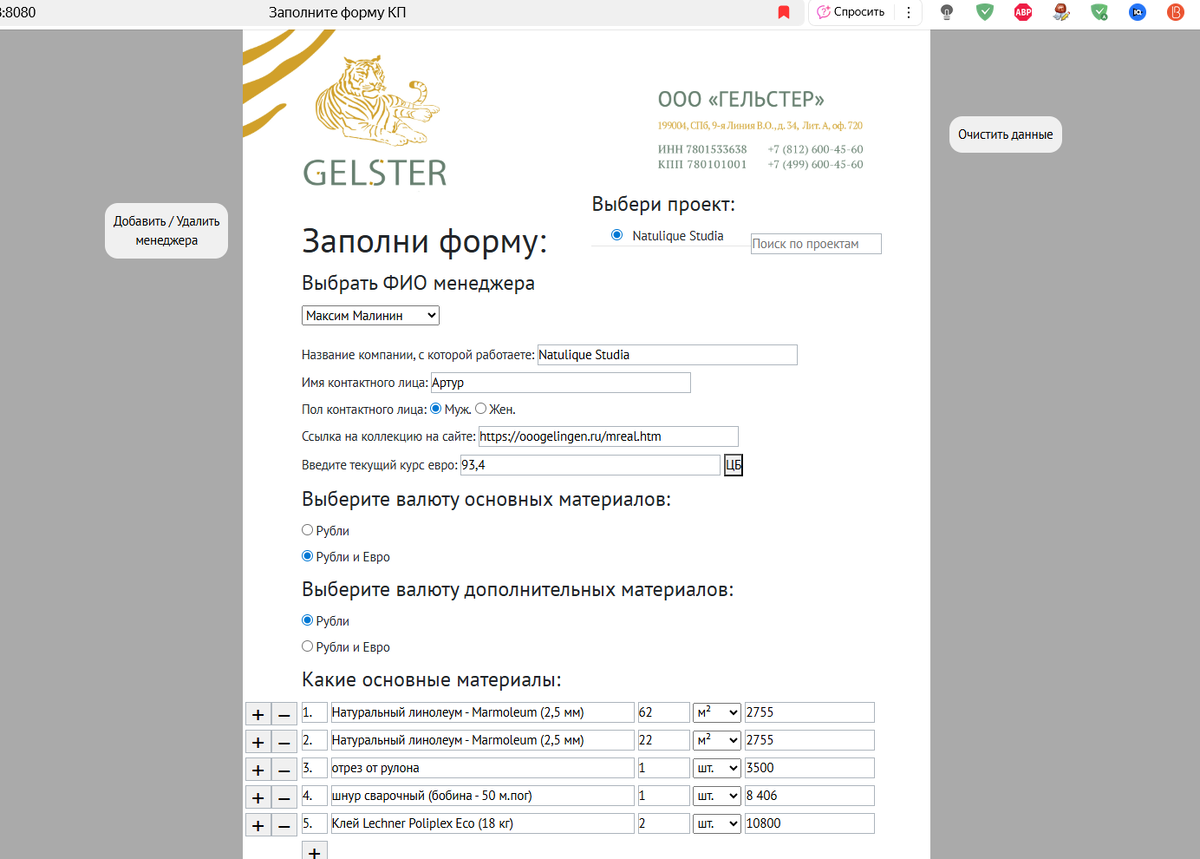Open the green shield AdGuard extension
The width and height of the screenshot is (1200, 859).
[x=985, y=12]
